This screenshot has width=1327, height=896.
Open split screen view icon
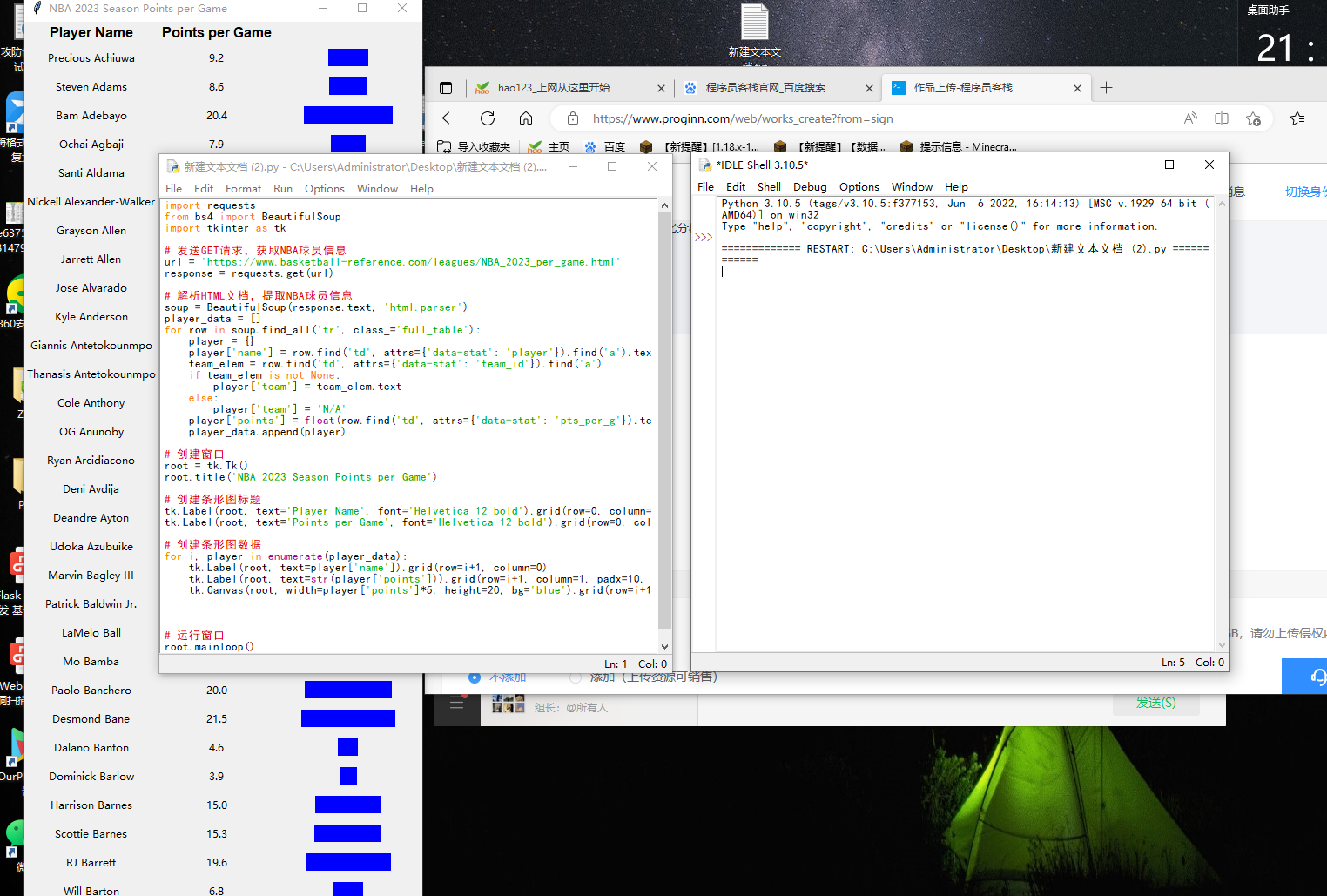click(x=1222, y=118)
